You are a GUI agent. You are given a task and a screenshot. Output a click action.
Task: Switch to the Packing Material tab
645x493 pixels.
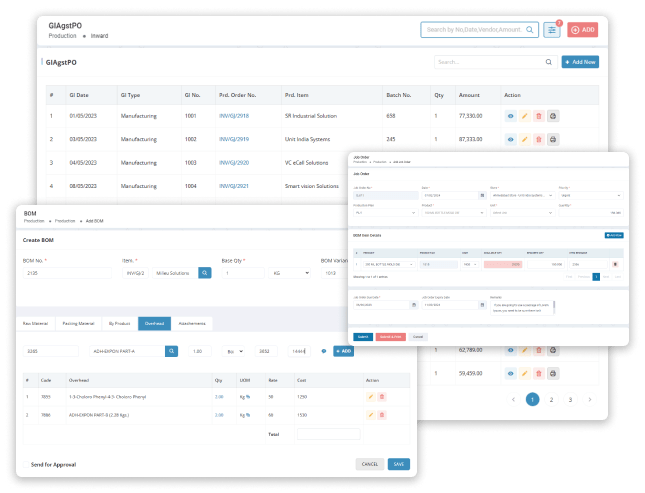[x=78, y=323]
